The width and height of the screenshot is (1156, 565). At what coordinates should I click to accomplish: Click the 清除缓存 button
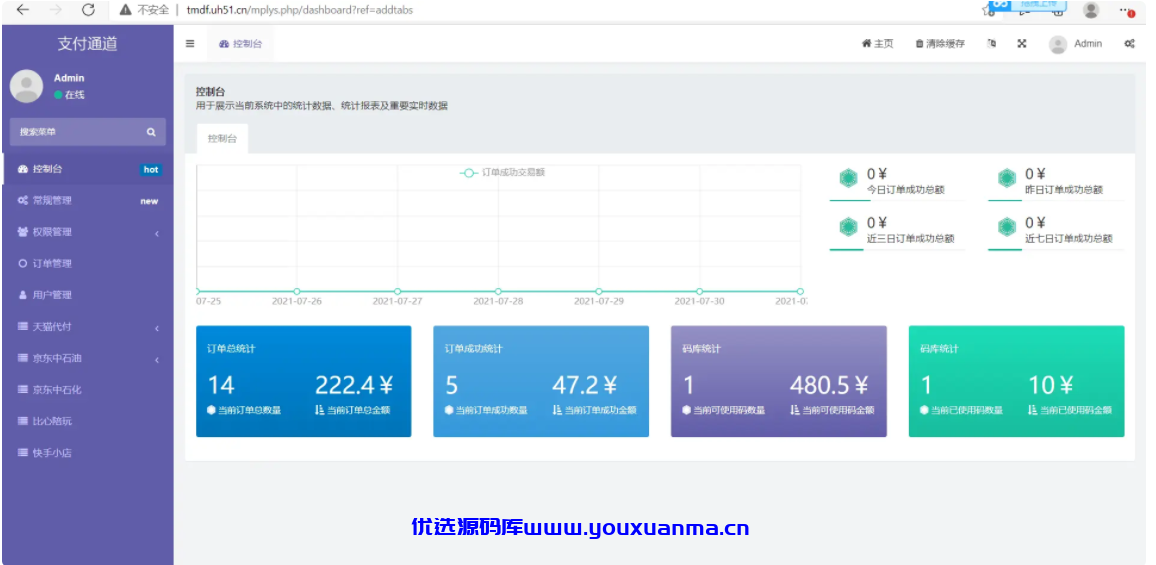pos(940,44)
